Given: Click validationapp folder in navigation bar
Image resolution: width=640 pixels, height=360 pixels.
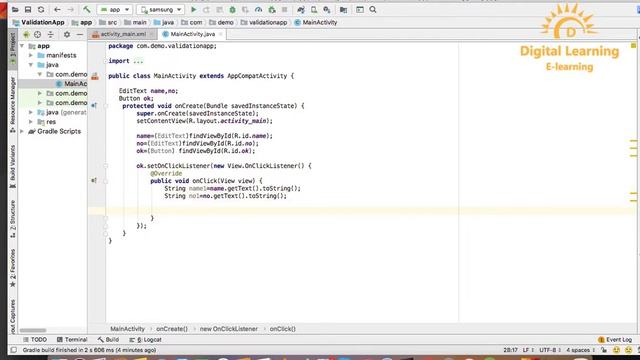Looking at the screenshot, I should click(264, 22).
